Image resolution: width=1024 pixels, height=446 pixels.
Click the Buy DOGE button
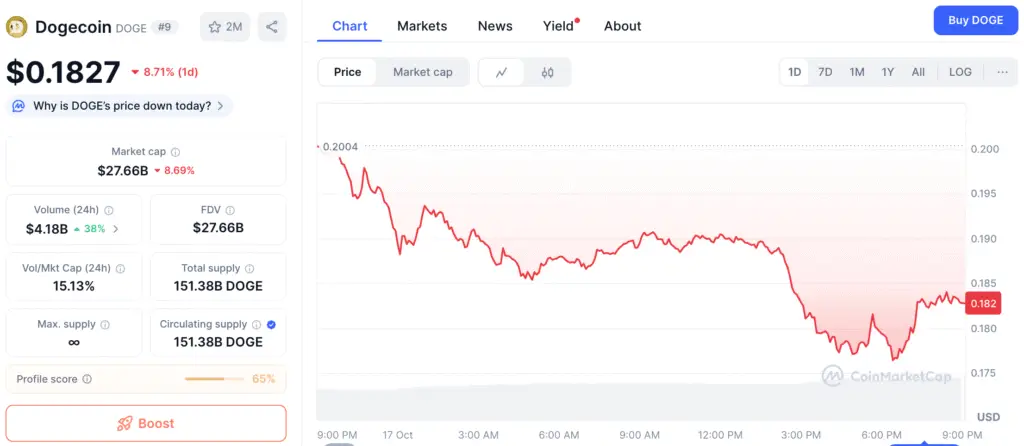click(x=975, y=21)
